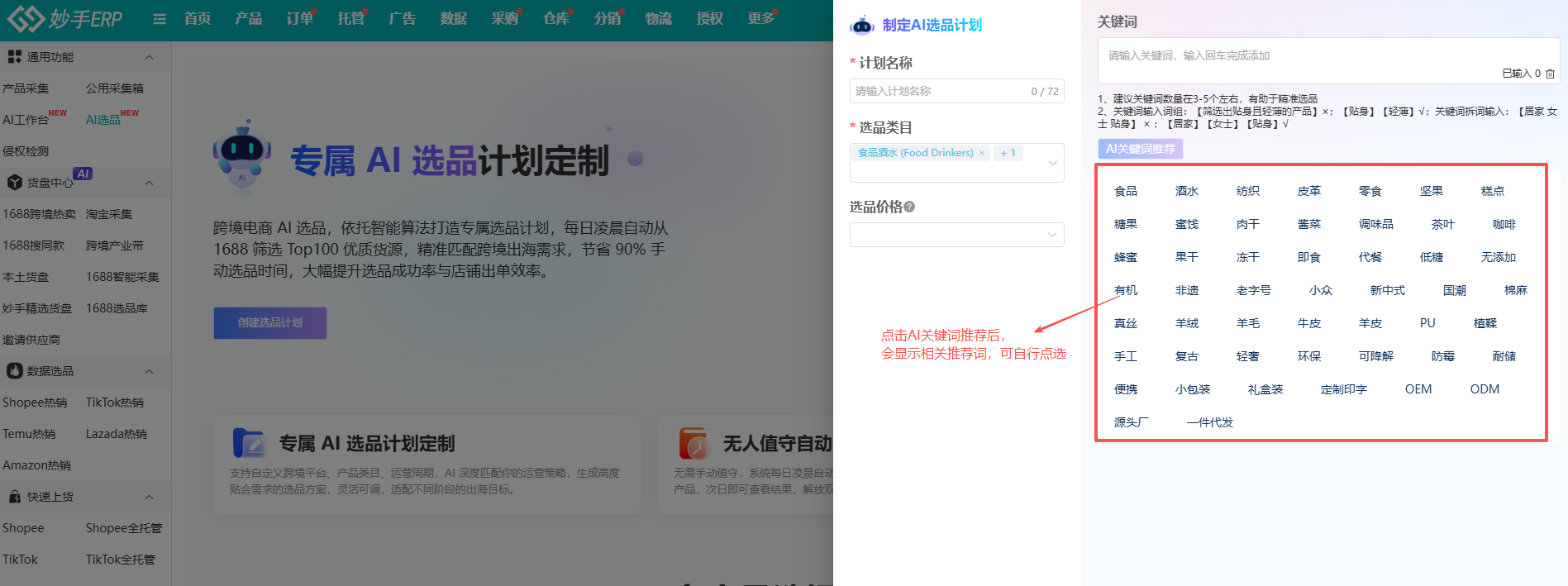Select recommended keyword 茶叶
Screen dimensions: 1568x586
tap(1443, 224)
